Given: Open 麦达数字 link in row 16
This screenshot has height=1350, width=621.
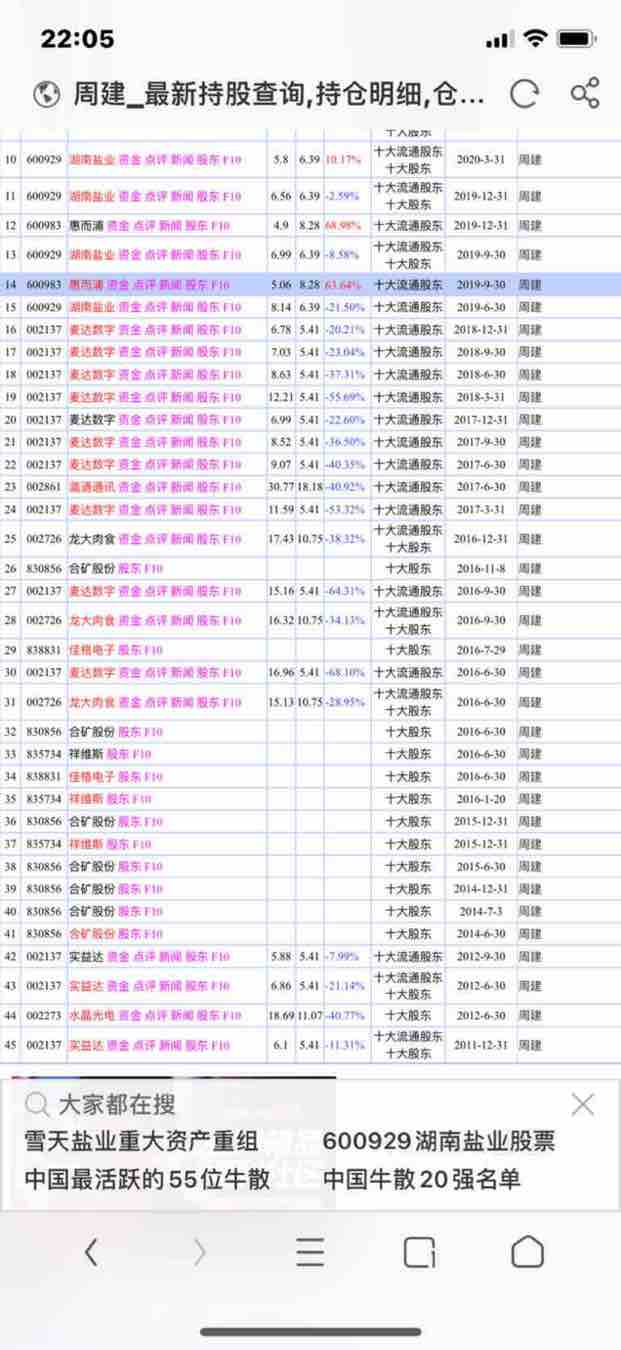Looking at the screenshot, I should click(91, 330).
